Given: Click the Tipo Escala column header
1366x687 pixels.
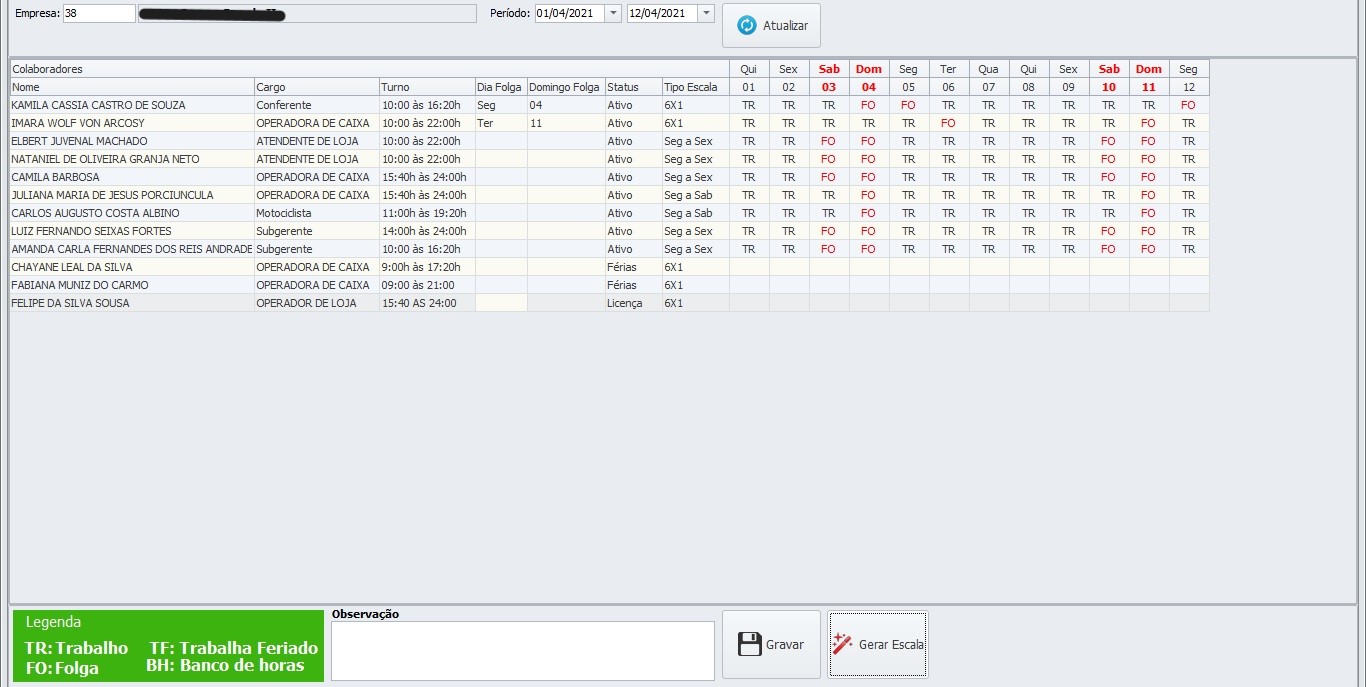Looking at the screenshot, I should [695, 87].
